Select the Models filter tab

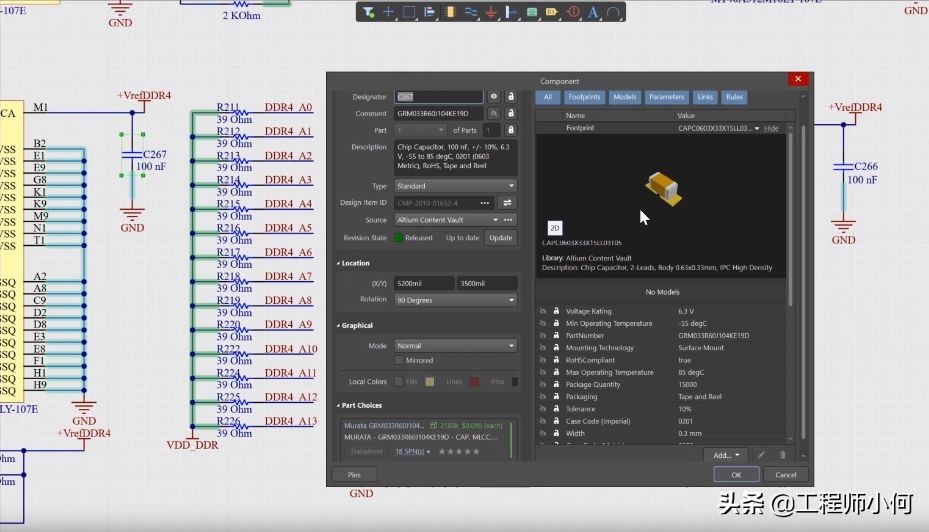pyautogui.click(x=624, y=97)
